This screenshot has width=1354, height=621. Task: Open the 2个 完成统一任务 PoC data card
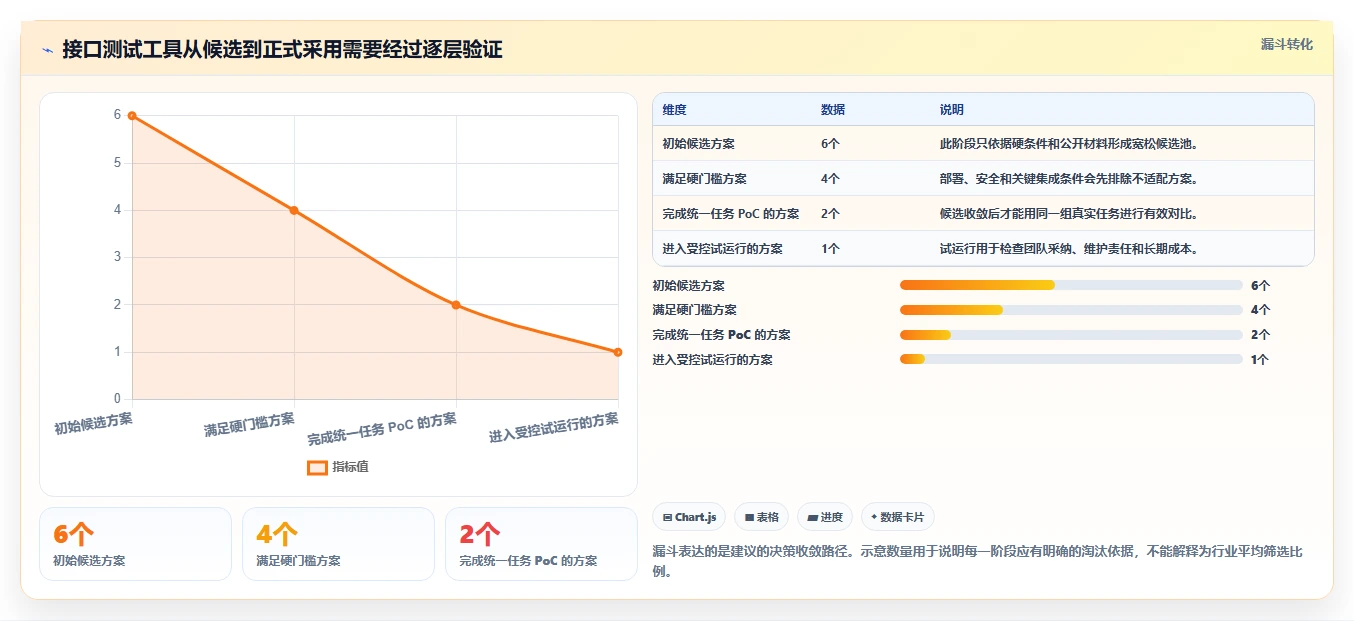click(x=541, y=544)
